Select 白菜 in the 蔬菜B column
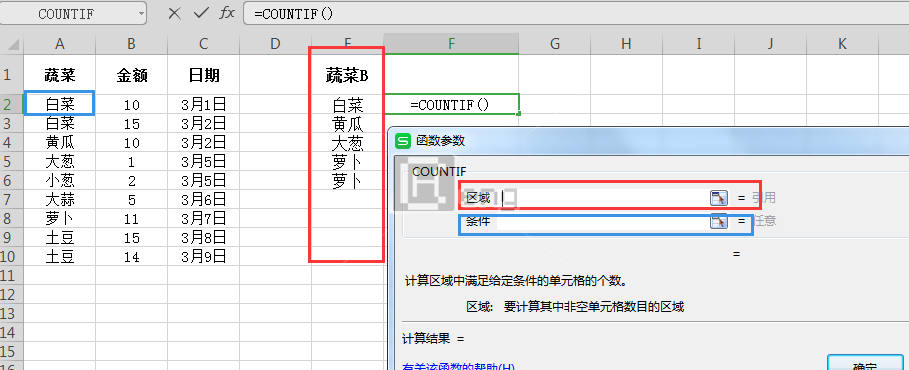 [347, 105]
